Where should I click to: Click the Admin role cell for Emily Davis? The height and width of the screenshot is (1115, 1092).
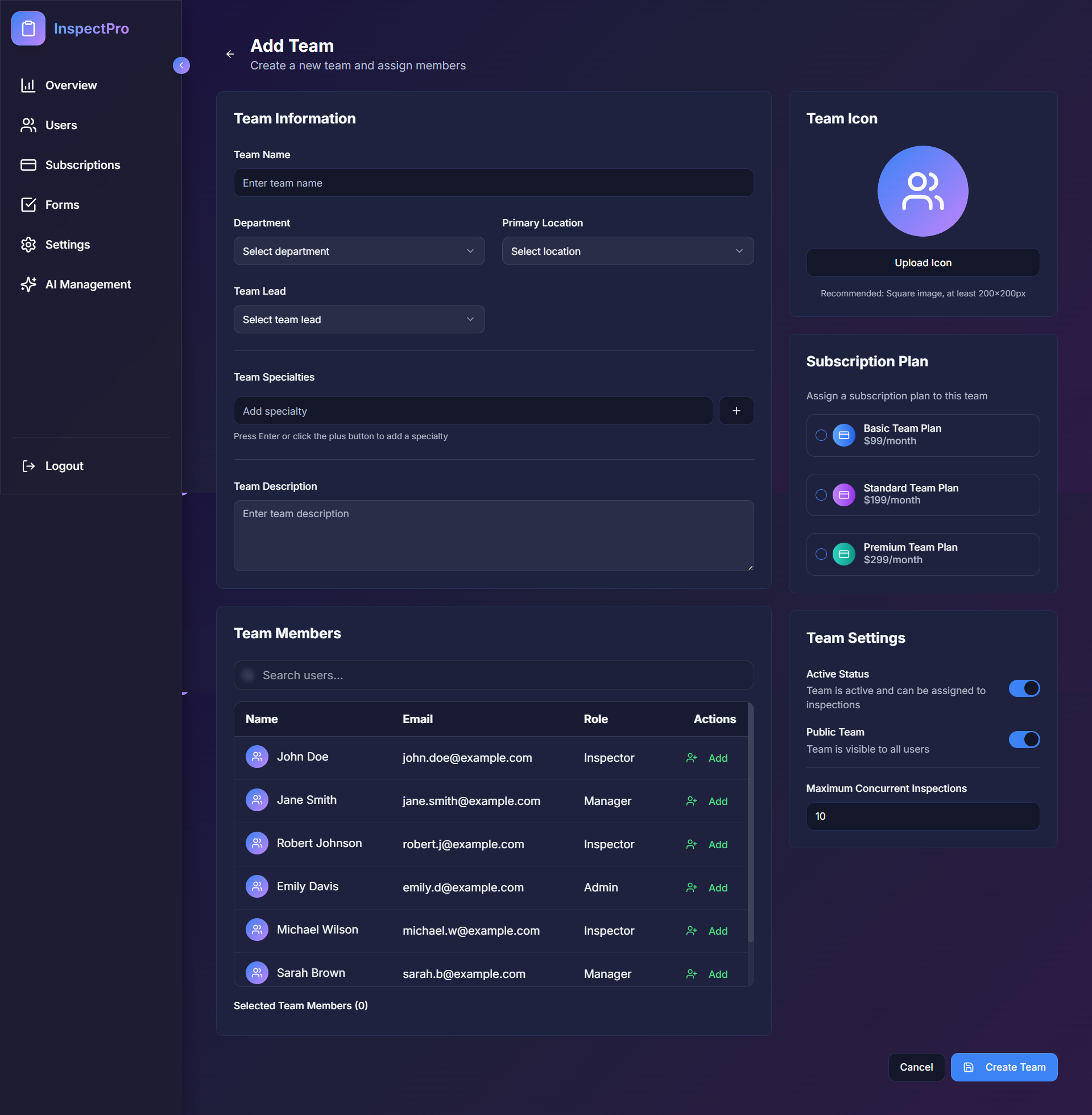pos(601,888)
